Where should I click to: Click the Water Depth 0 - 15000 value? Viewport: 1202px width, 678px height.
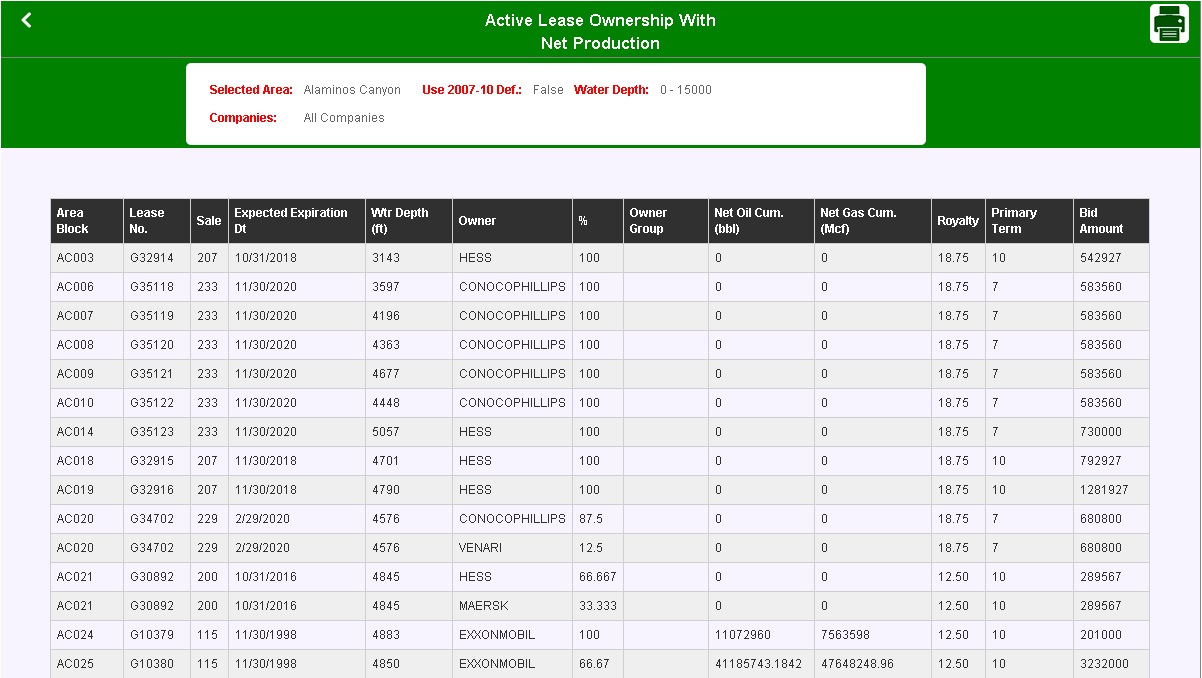pyautogui.click(x=686, y=90)
